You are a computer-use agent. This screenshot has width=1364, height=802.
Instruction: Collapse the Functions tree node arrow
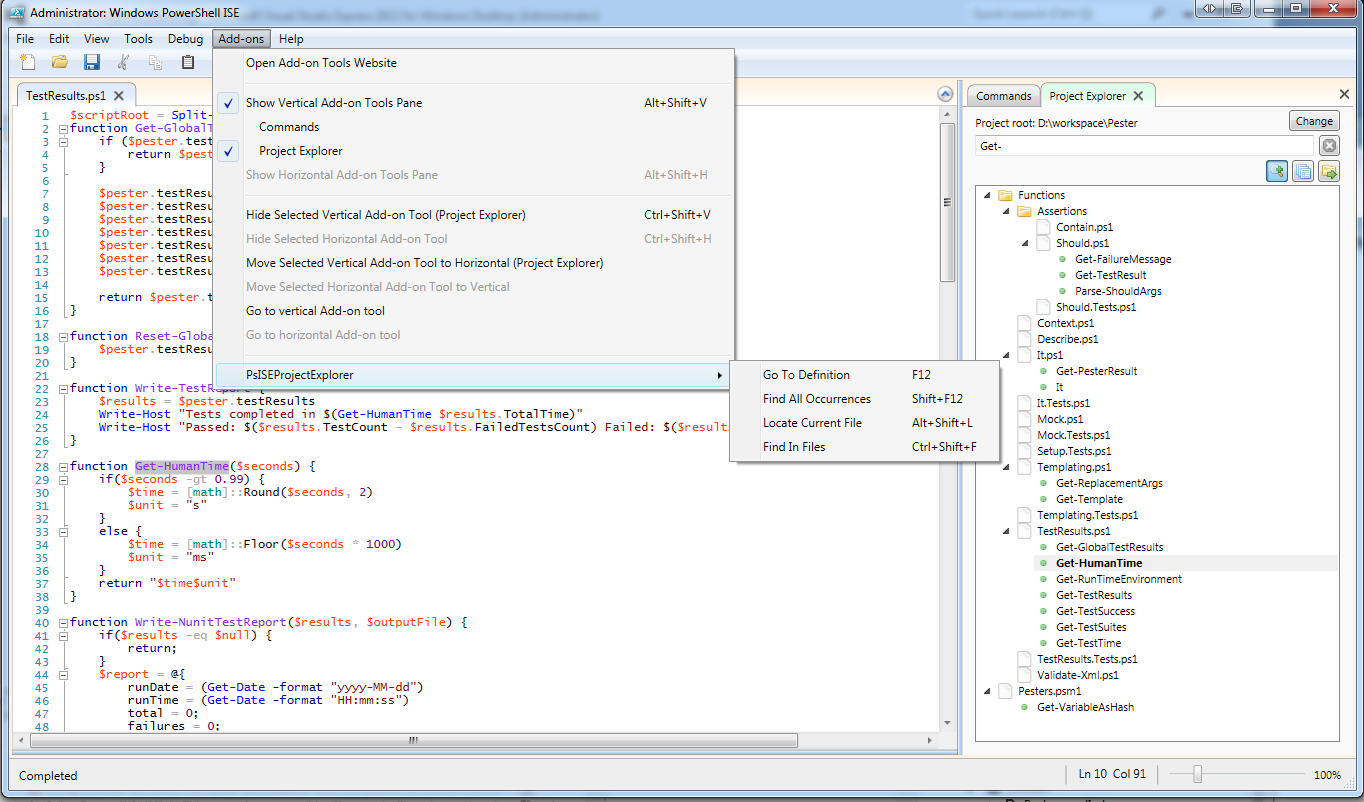(988, 196)
